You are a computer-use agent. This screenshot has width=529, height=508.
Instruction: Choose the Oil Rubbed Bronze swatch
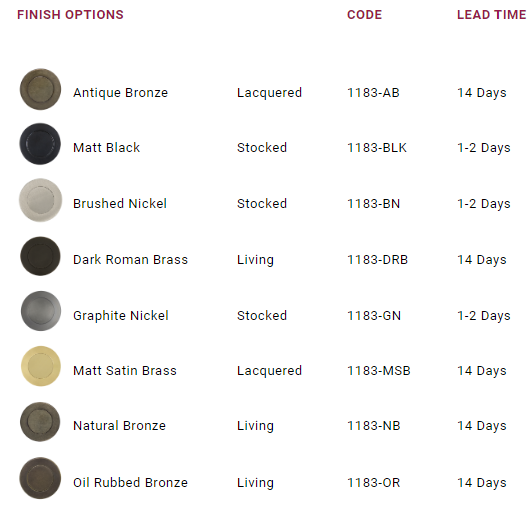(40, 478)
